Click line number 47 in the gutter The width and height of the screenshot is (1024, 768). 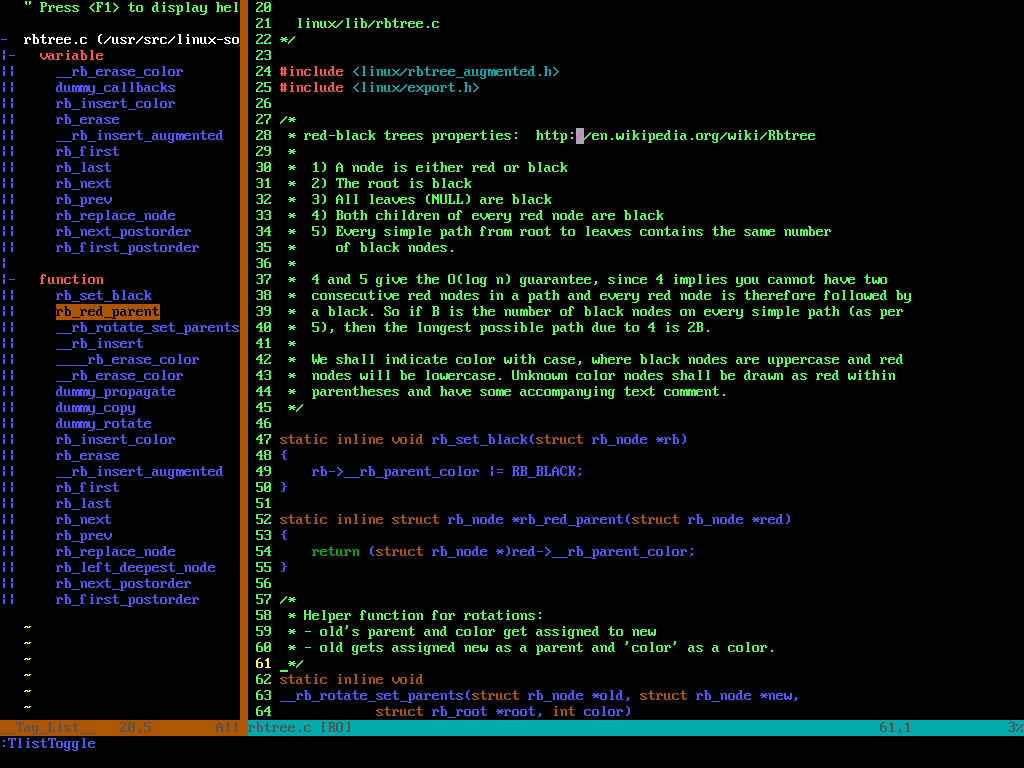tap(263, 440)
